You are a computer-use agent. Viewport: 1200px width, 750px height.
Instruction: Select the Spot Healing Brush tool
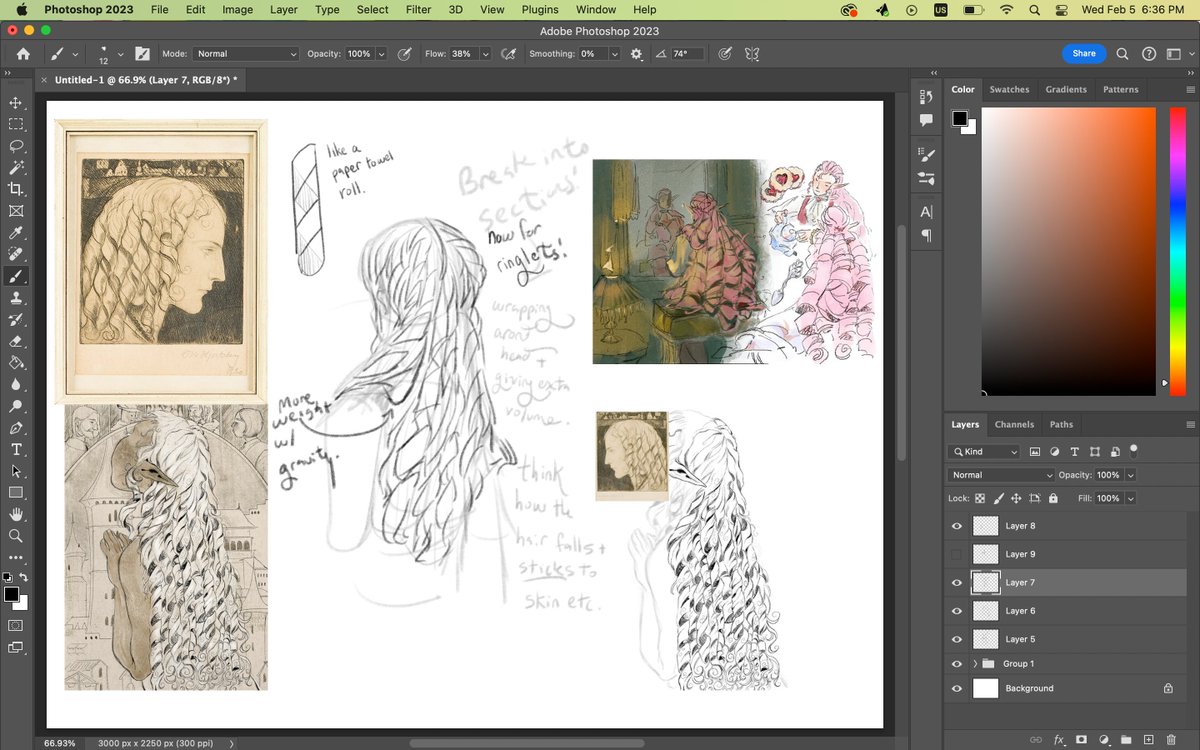pyautogui.click(x=16, y=255)
